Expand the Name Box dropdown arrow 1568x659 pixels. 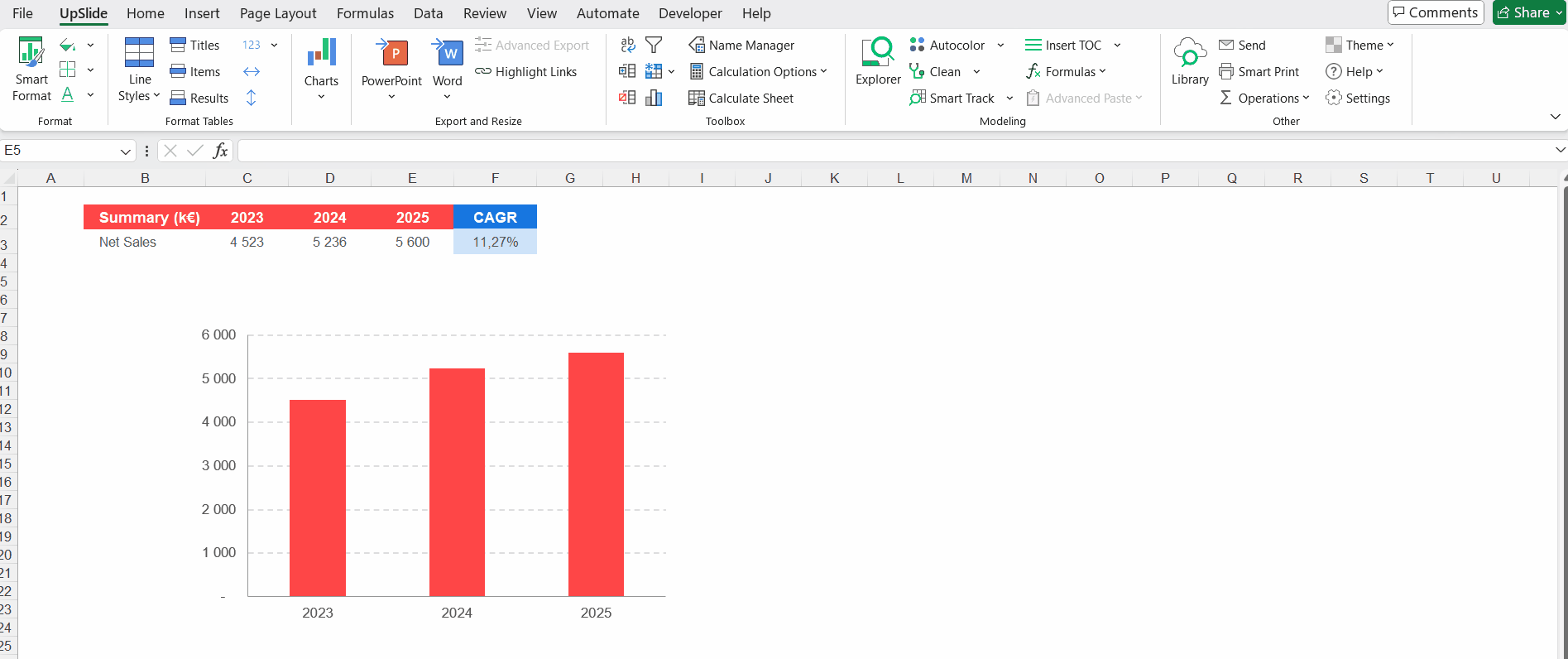[125, 151]
